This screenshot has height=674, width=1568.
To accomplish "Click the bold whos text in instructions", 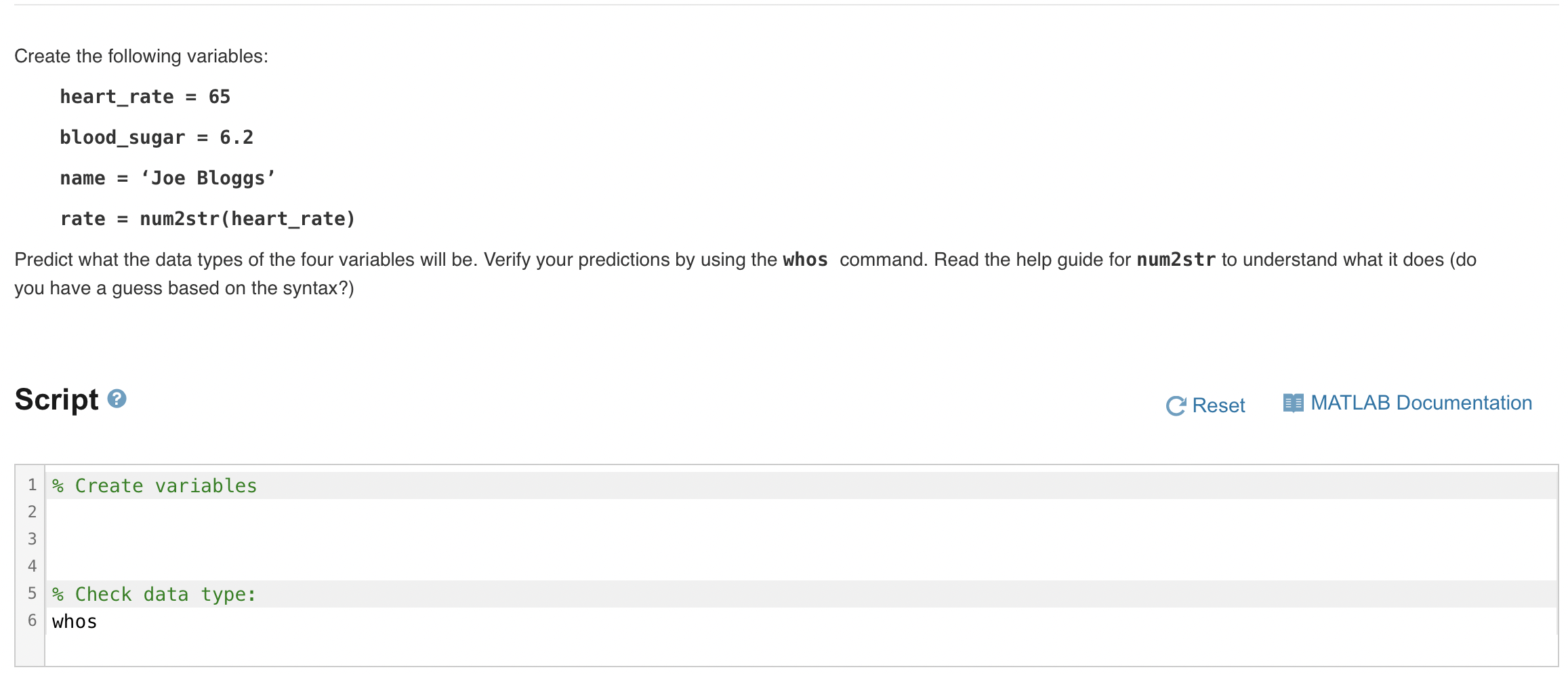I will [x=804, y=260].
